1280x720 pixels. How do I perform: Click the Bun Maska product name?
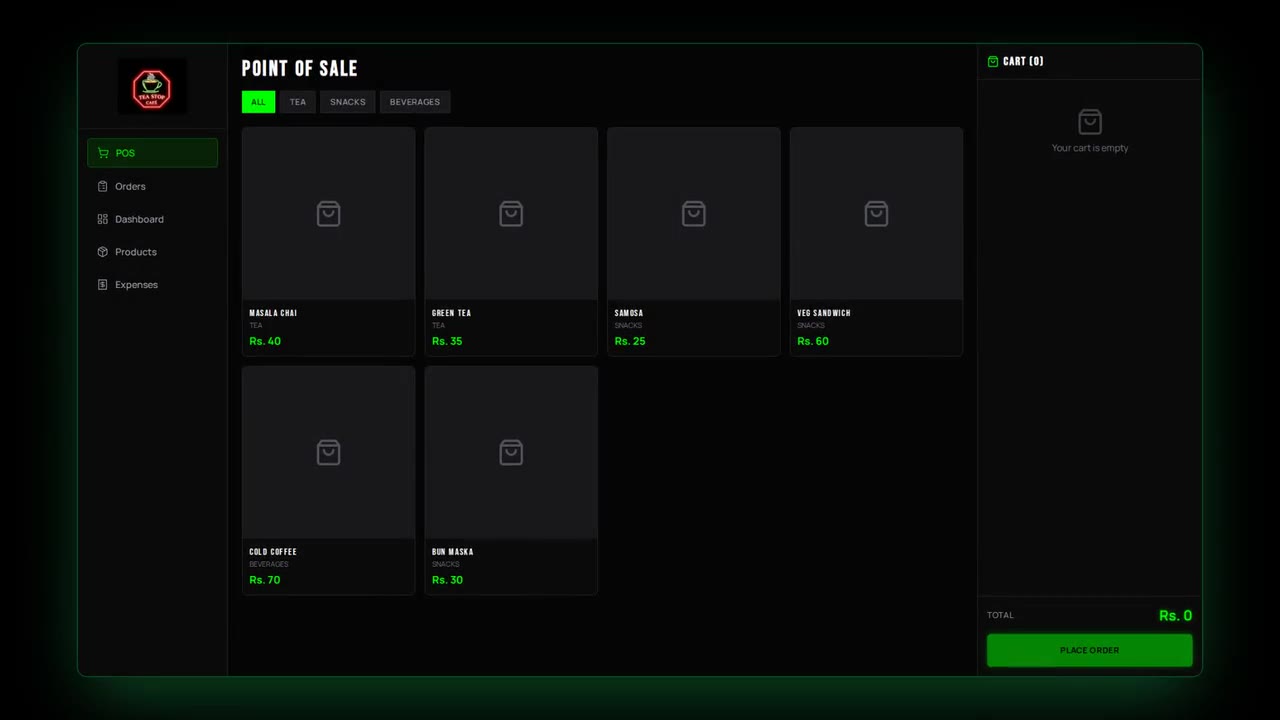pos(453,552)
